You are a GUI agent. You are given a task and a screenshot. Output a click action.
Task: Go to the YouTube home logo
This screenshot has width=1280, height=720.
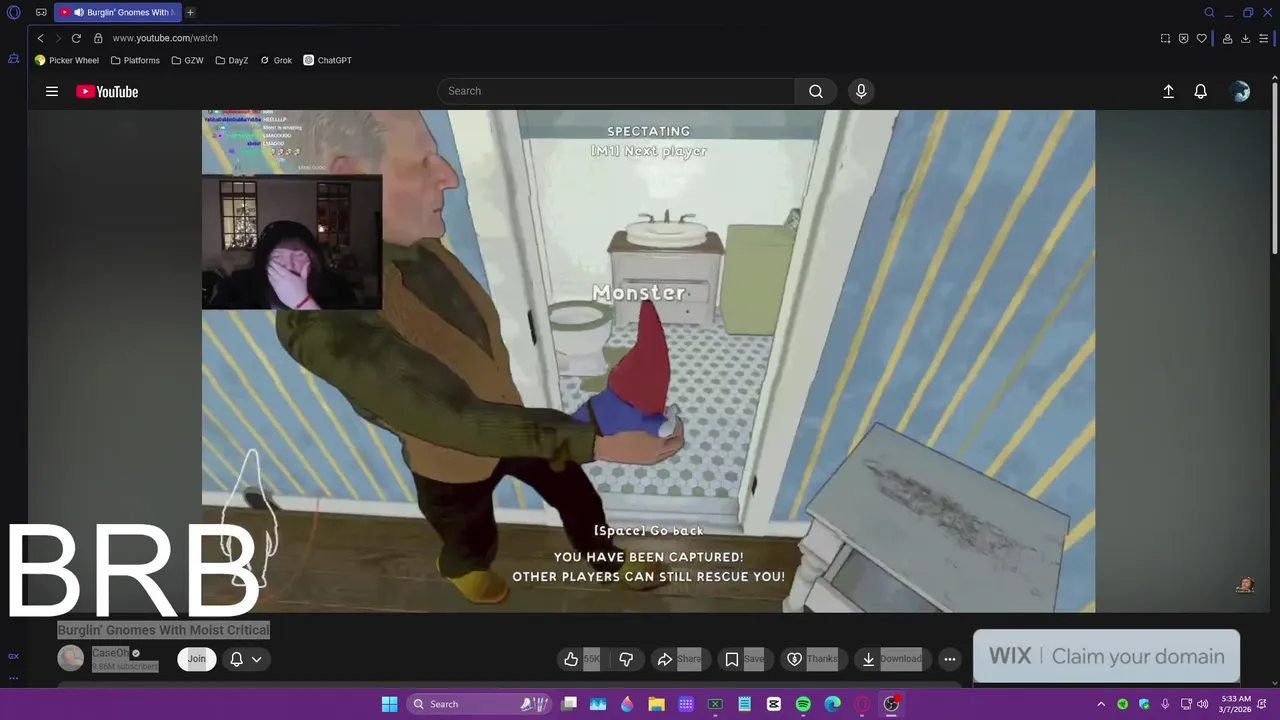point(107,91)
